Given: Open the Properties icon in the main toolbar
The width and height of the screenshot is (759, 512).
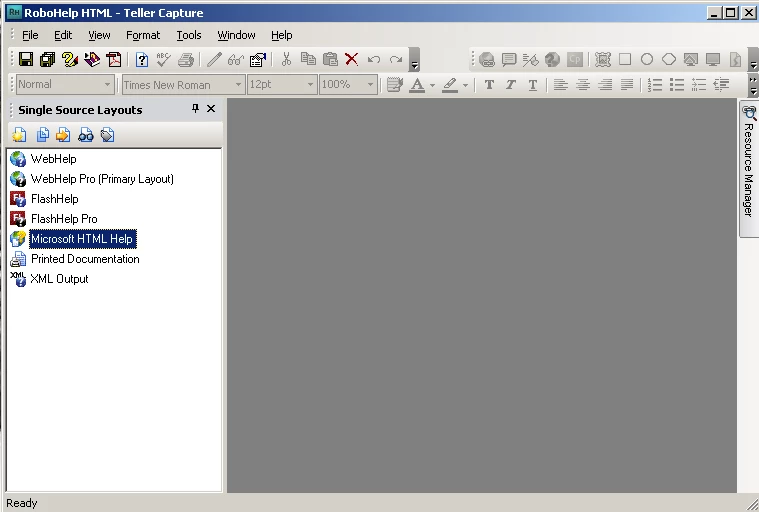Looking at the screenshot, I should [x=258, y=60].
